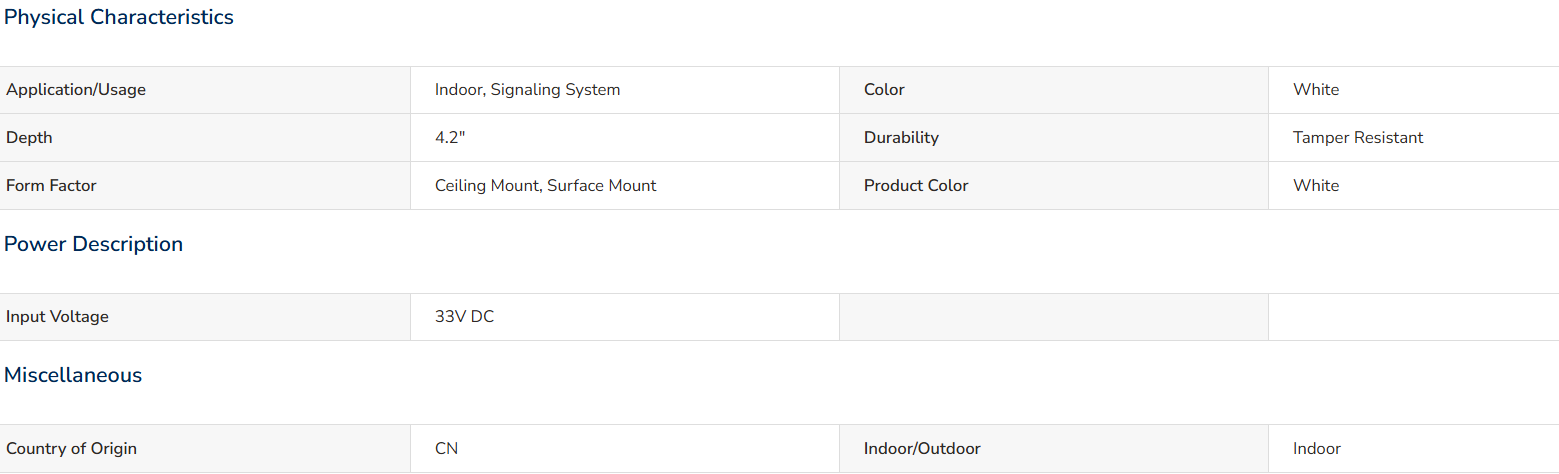
Task: Select the Depth label cell
Action: (205, 138)
